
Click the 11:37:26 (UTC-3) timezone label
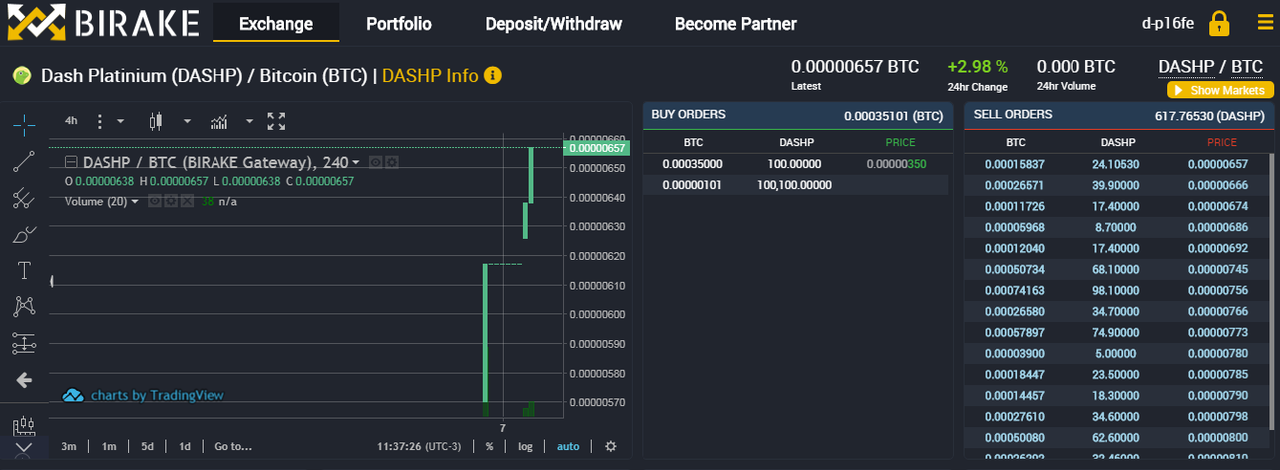419,446
